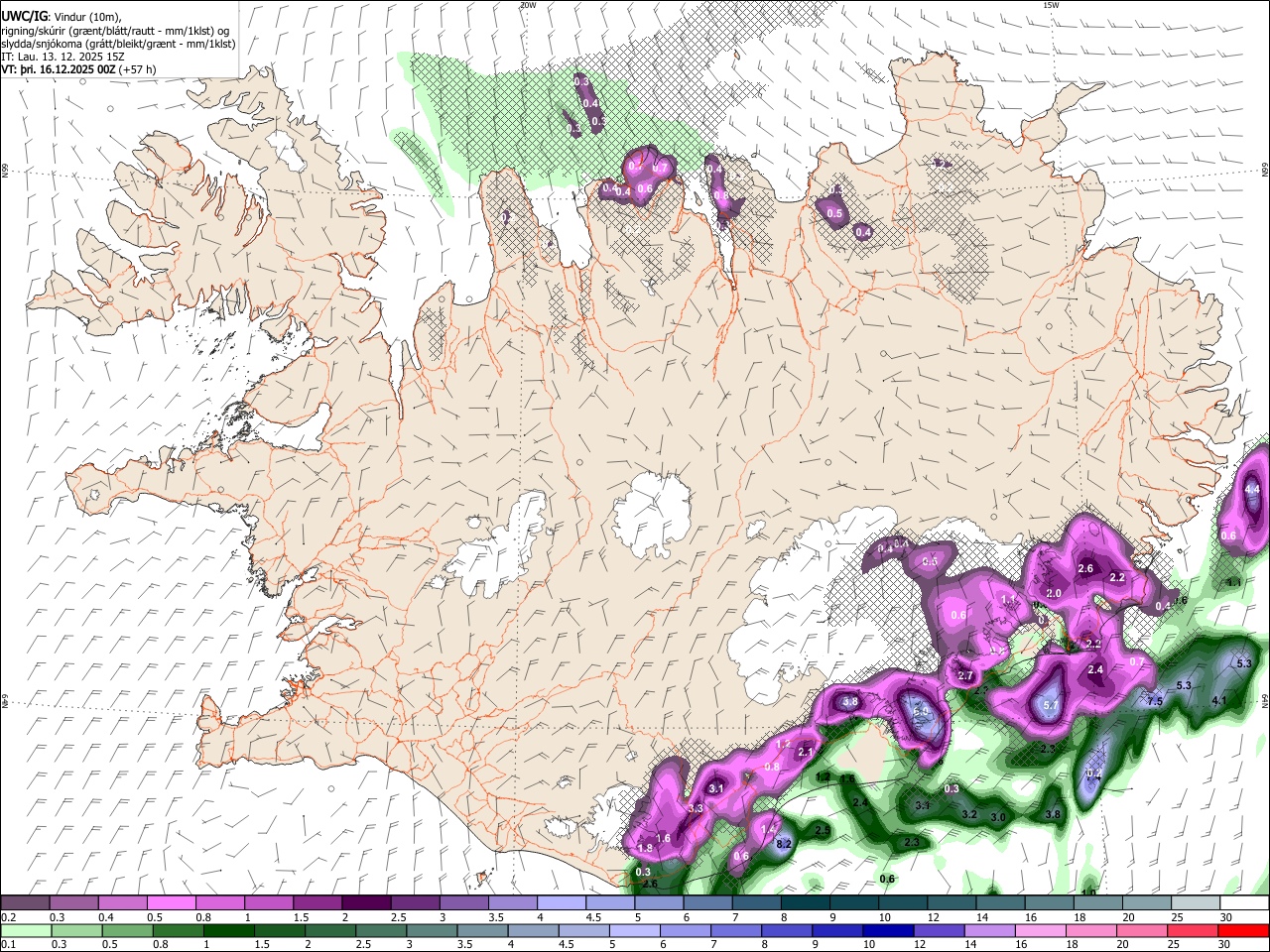Click the crimson swatch between 25 and 30
This screenshot has height=952, width=1270.
pyautogui.click(x=1192, y=931)
